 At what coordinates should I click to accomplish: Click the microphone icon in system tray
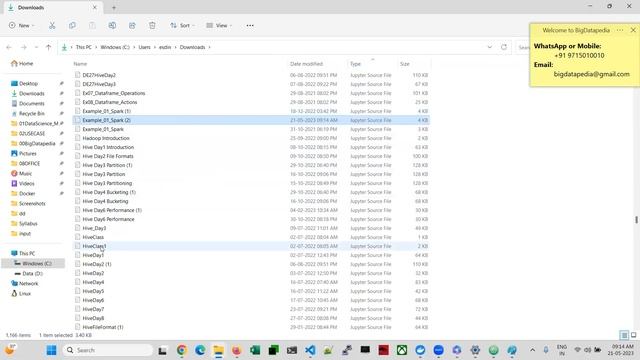546,350
